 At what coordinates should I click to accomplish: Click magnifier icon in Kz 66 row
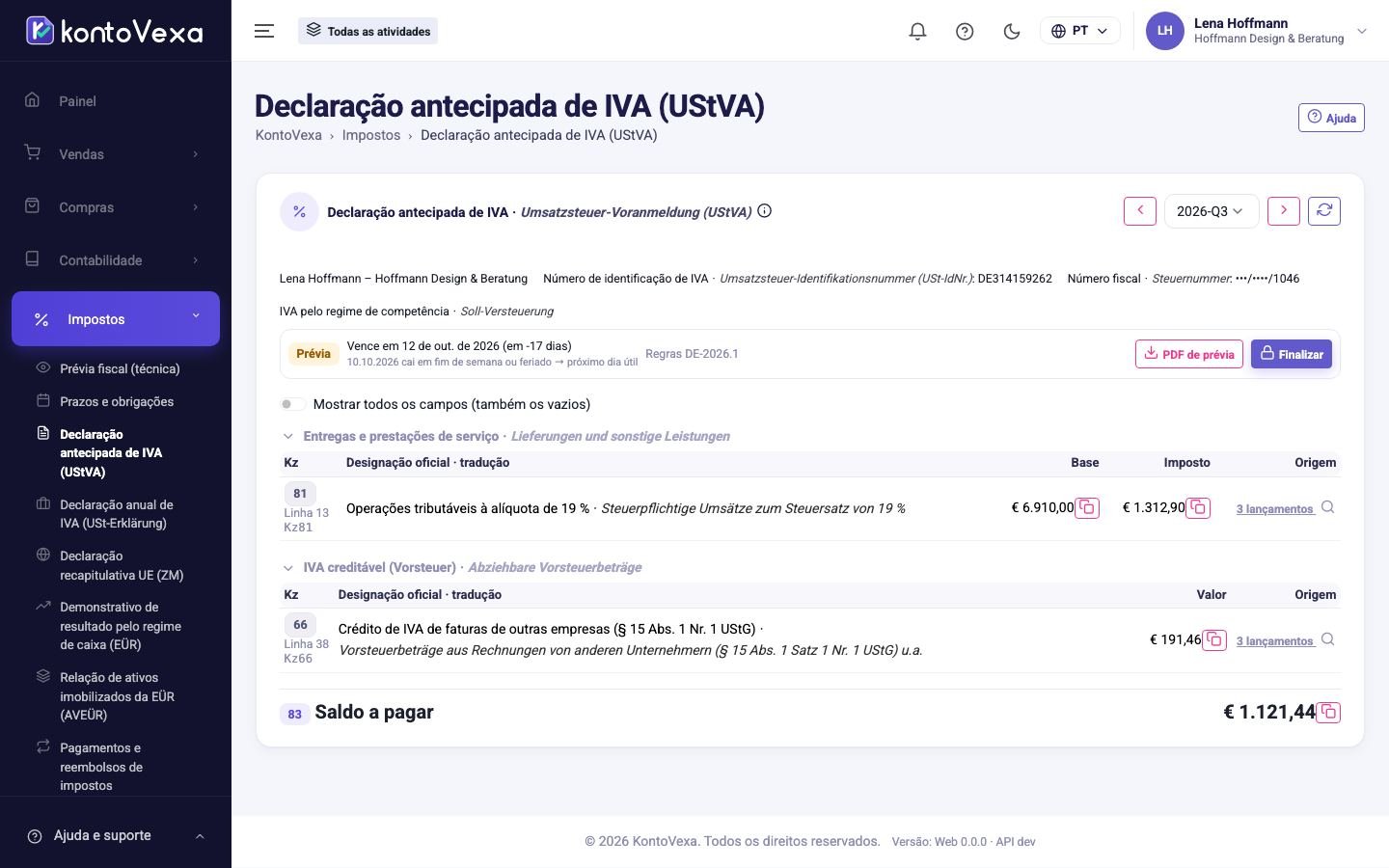(1328, 639)
